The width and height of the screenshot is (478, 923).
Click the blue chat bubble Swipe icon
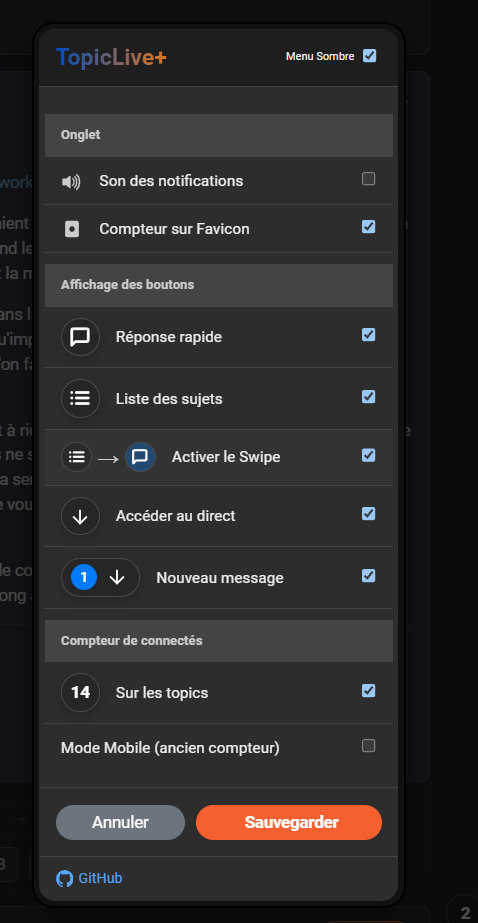click(x=140, y=457)
